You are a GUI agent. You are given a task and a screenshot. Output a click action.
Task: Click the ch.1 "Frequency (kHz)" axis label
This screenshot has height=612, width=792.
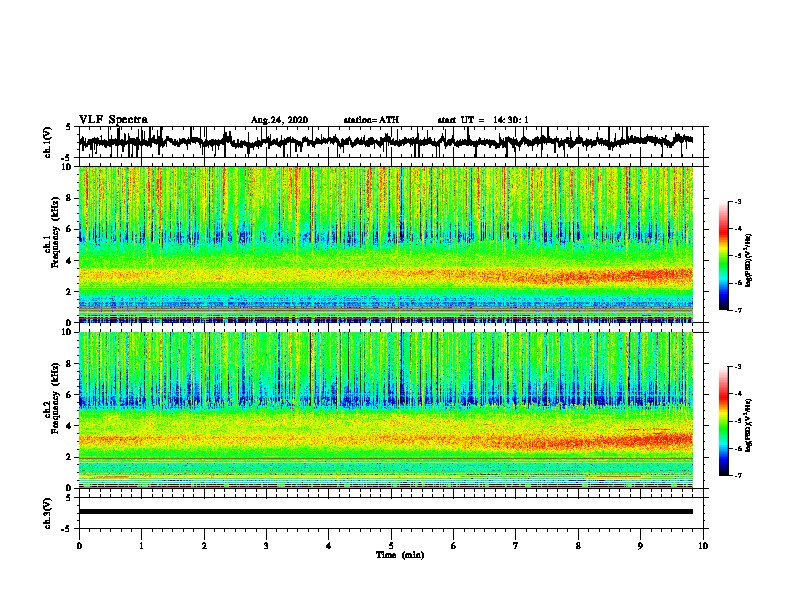point(56,232)
